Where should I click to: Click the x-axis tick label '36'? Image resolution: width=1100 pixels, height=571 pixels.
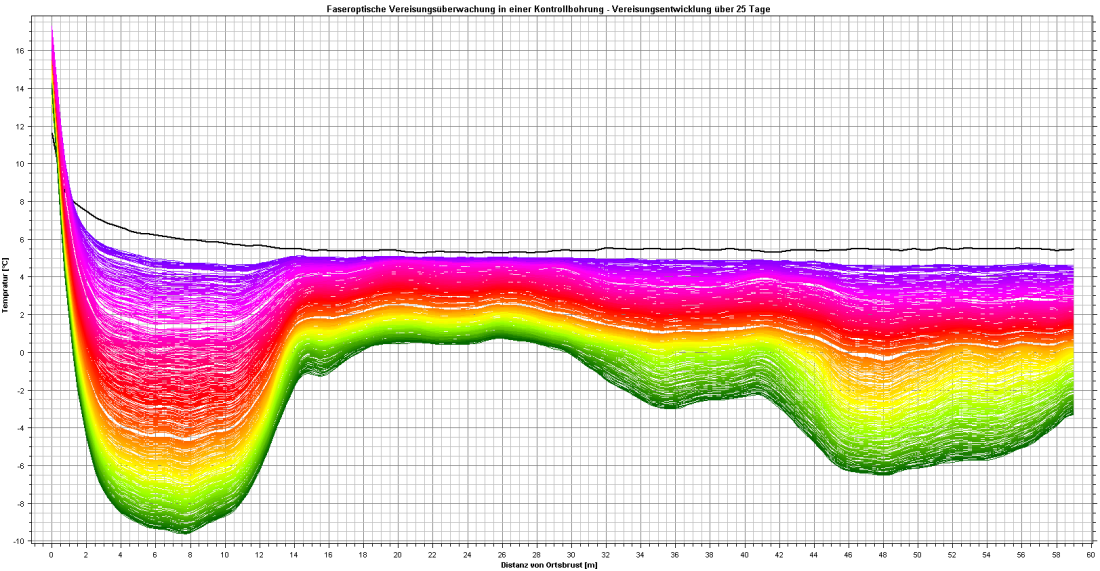click(x=675, y=555)
